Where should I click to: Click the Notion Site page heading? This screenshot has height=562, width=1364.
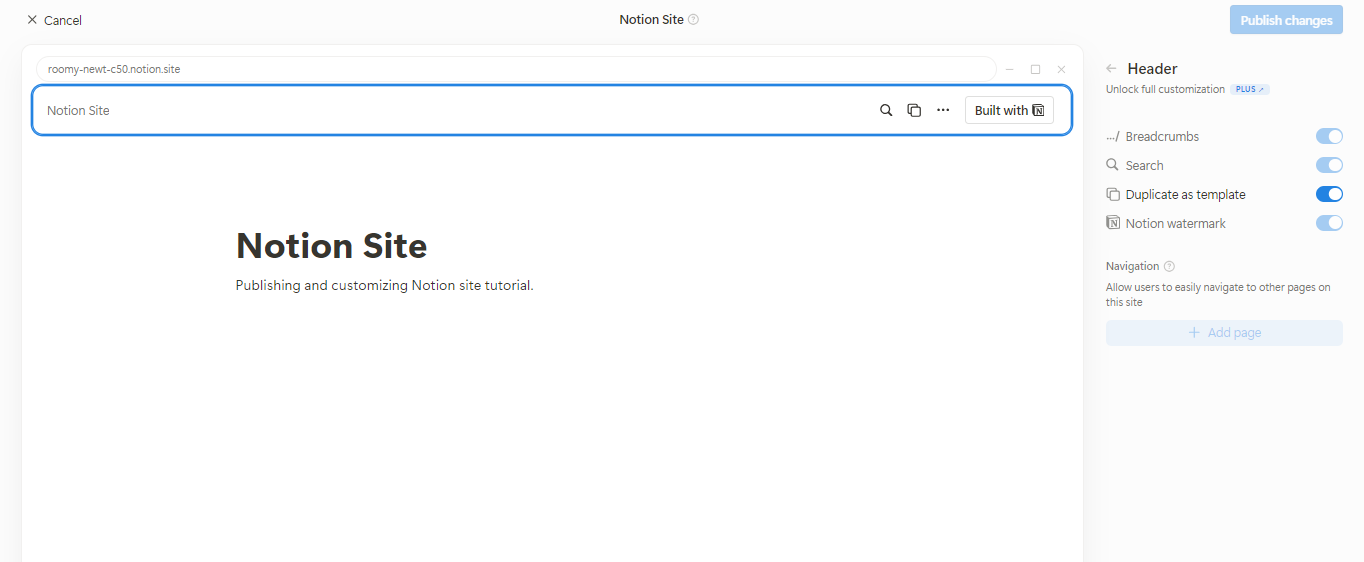click(x=331, y=245)
